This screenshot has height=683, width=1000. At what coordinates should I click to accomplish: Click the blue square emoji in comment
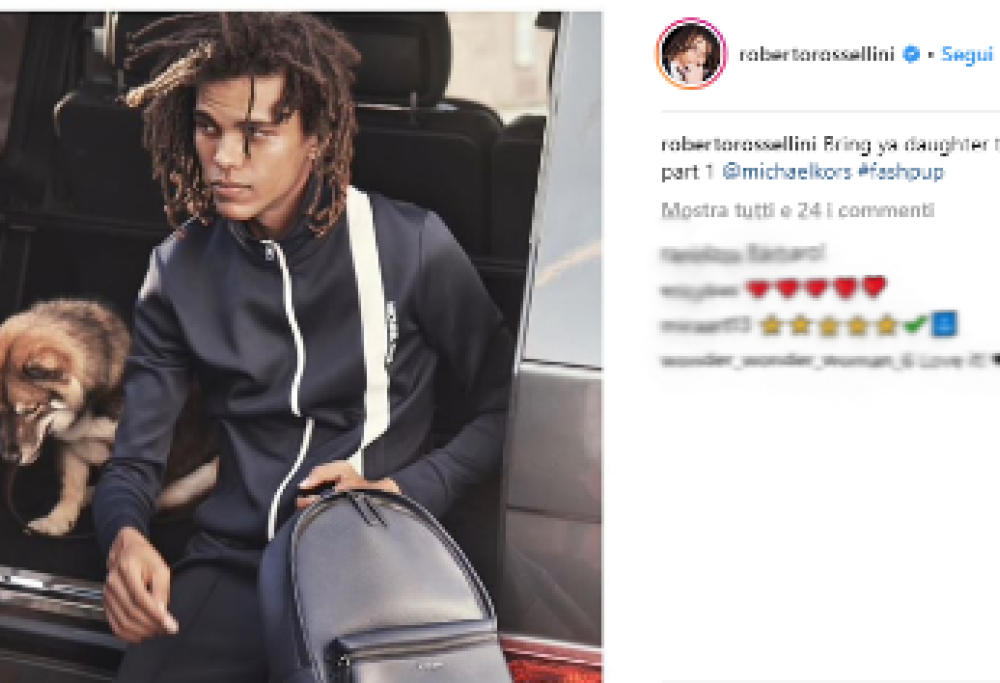pos(944,324)
